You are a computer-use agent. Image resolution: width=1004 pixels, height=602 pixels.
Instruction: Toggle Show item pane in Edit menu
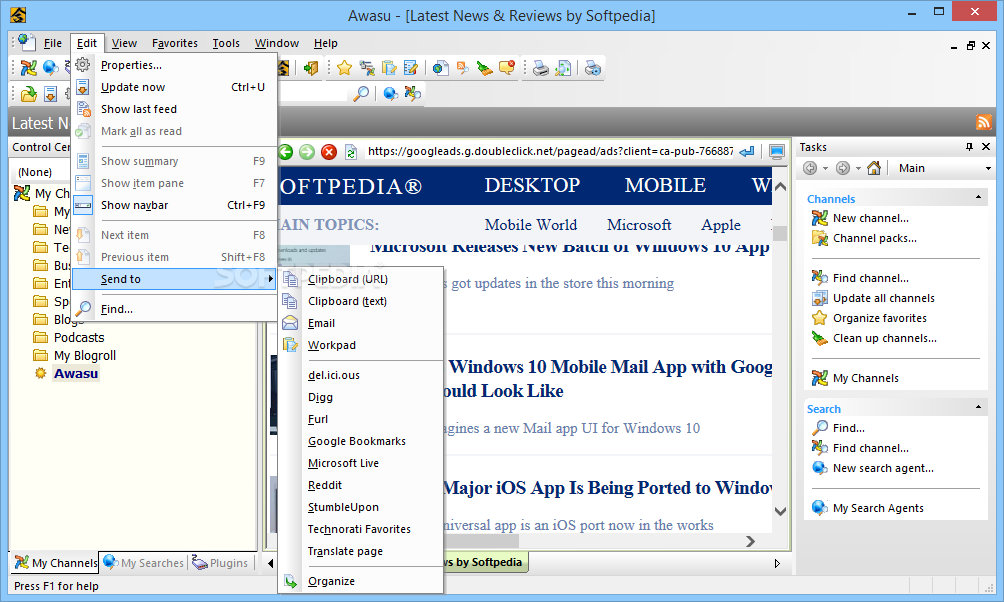pyautogui.click(x=174, y=183)
